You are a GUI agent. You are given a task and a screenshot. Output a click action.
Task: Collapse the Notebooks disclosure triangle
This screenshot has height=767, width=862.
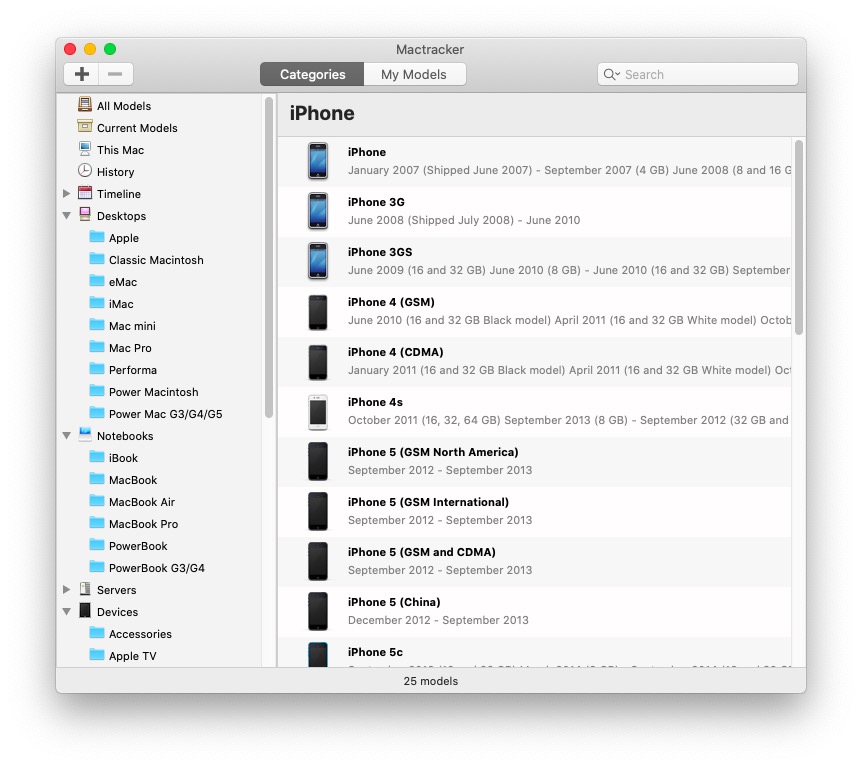[x=67, y=435]
